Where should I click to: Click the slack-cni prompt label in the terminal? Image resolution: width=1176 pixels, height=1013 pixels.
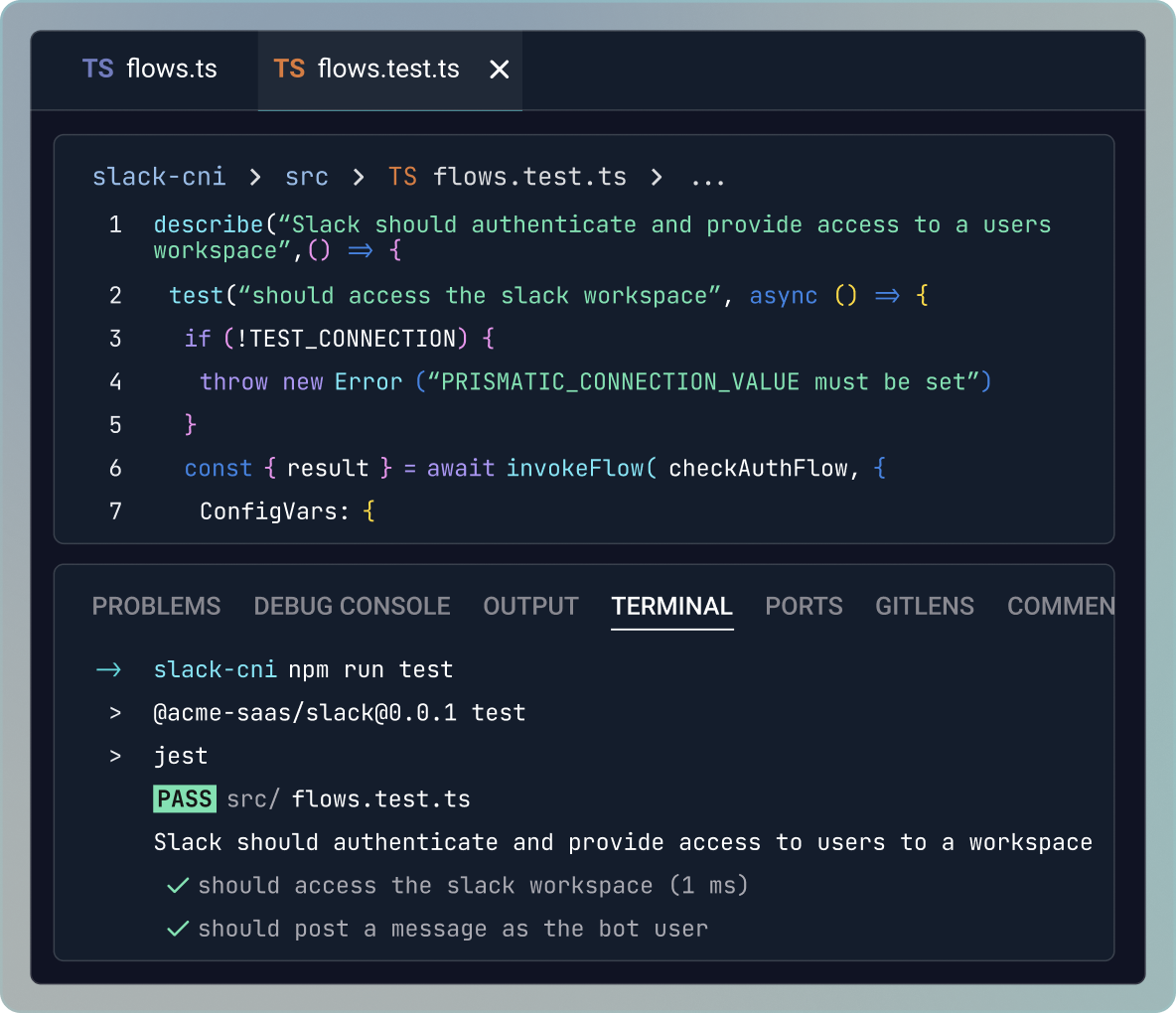point(216,669)
